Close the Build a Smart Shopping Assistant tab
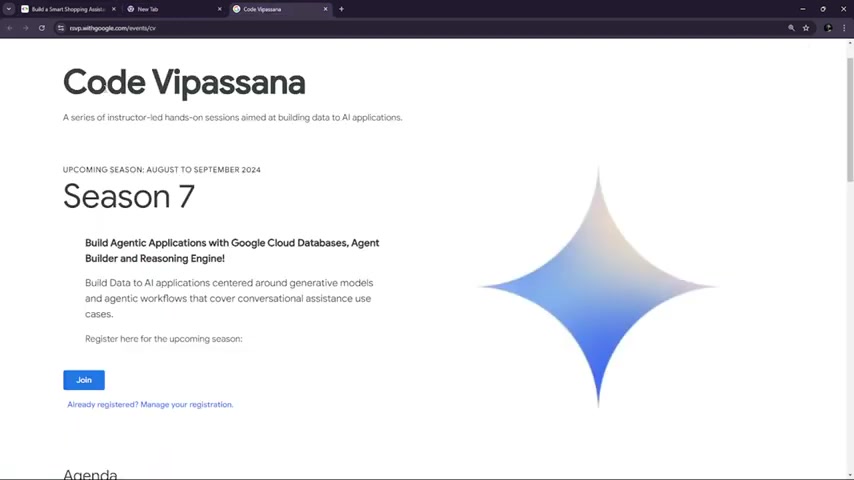Image resolution: width=854 pixels, height=480 pixels. point(114,9)
